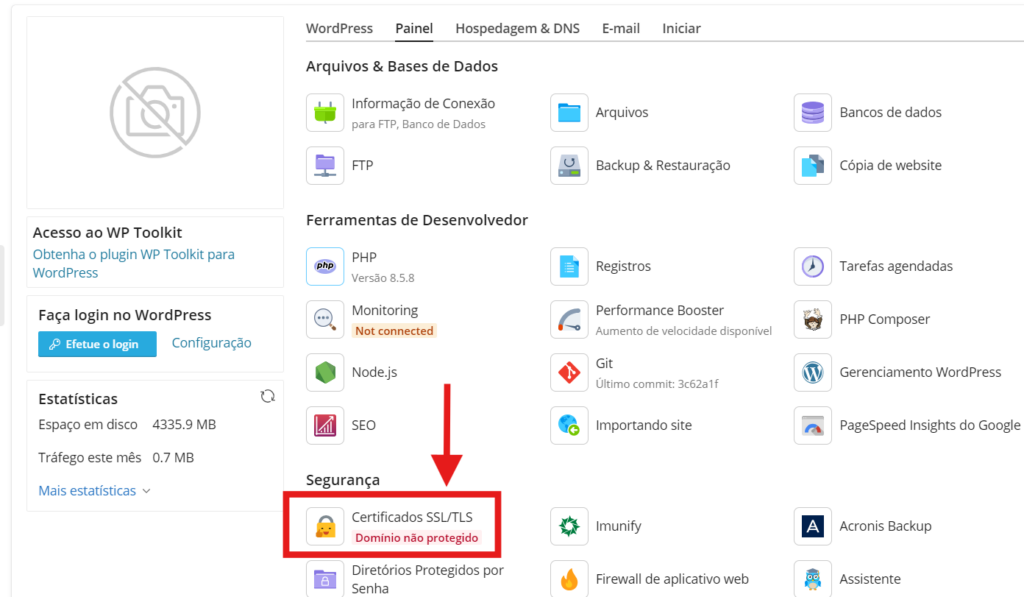Click the 4335.9 MB disk value
This screenshot has width=1024, height=597.
[x=184, y=425]
